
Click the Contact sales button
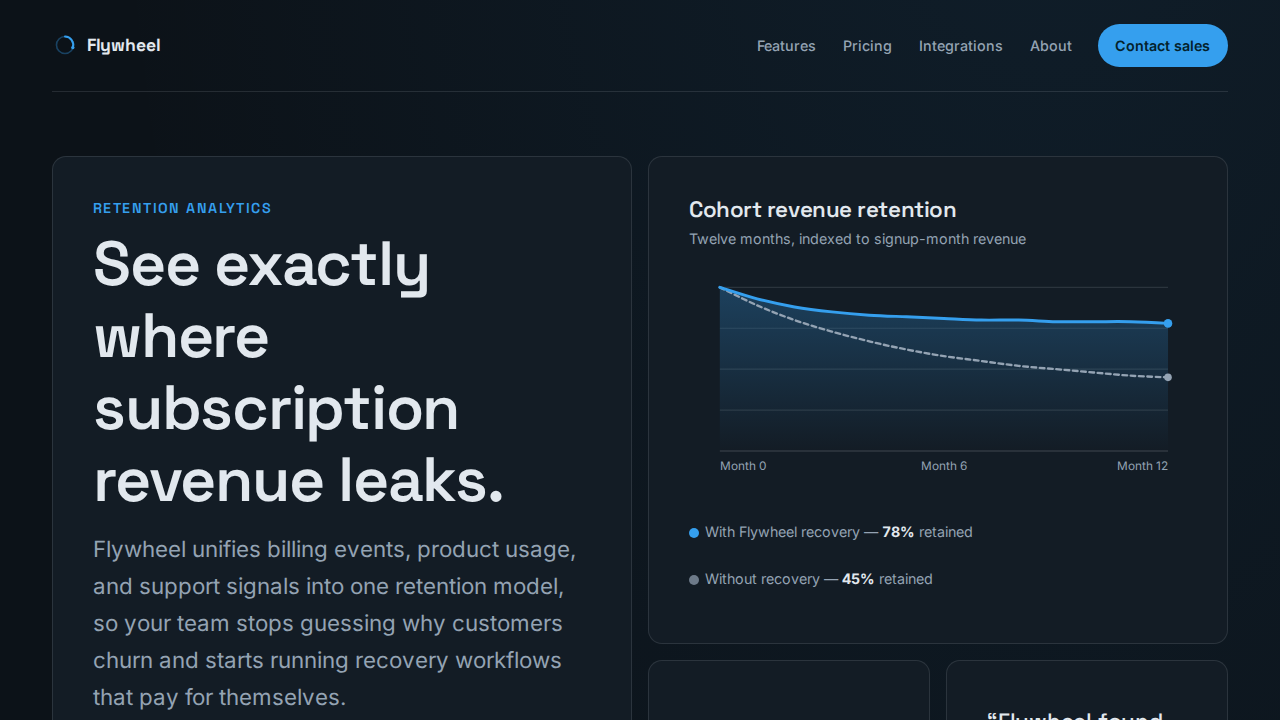pyautogui.click(x=1163, y=46)
